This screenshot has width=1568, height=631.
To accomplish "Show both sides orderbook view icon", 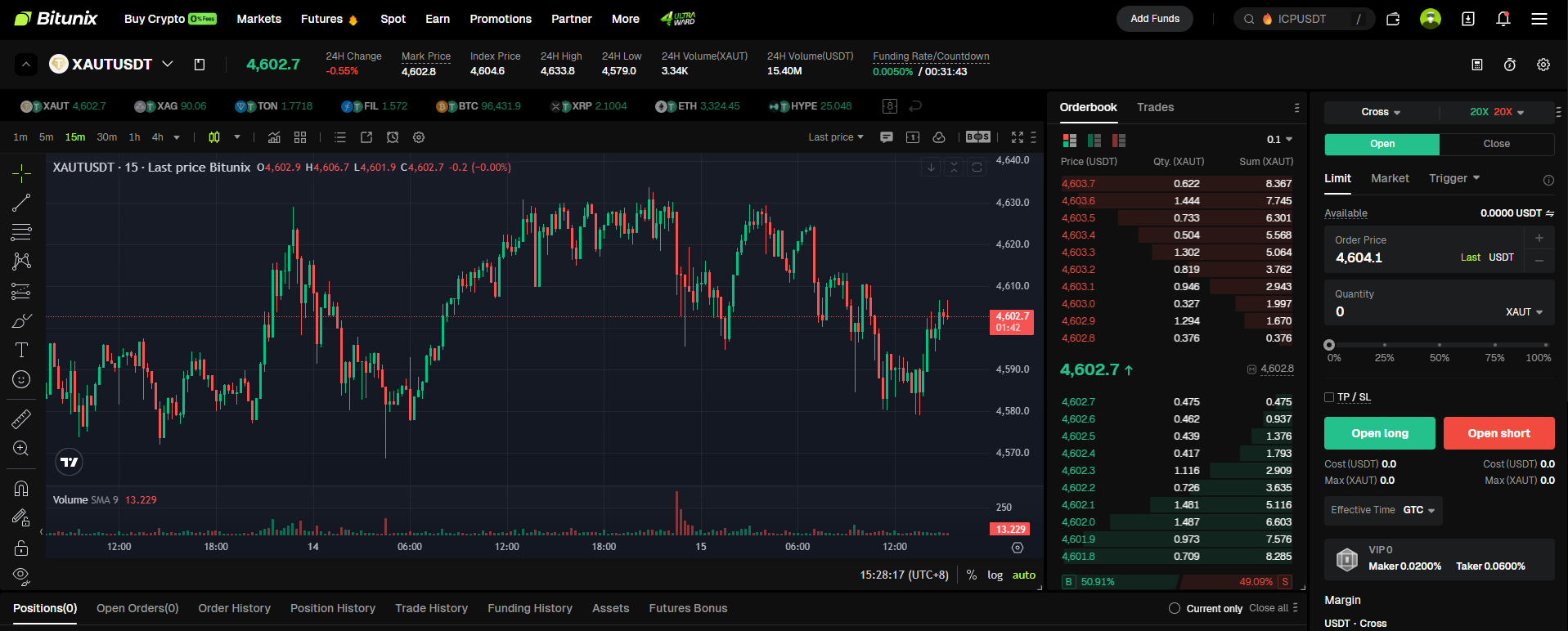I will point(1069,140).
